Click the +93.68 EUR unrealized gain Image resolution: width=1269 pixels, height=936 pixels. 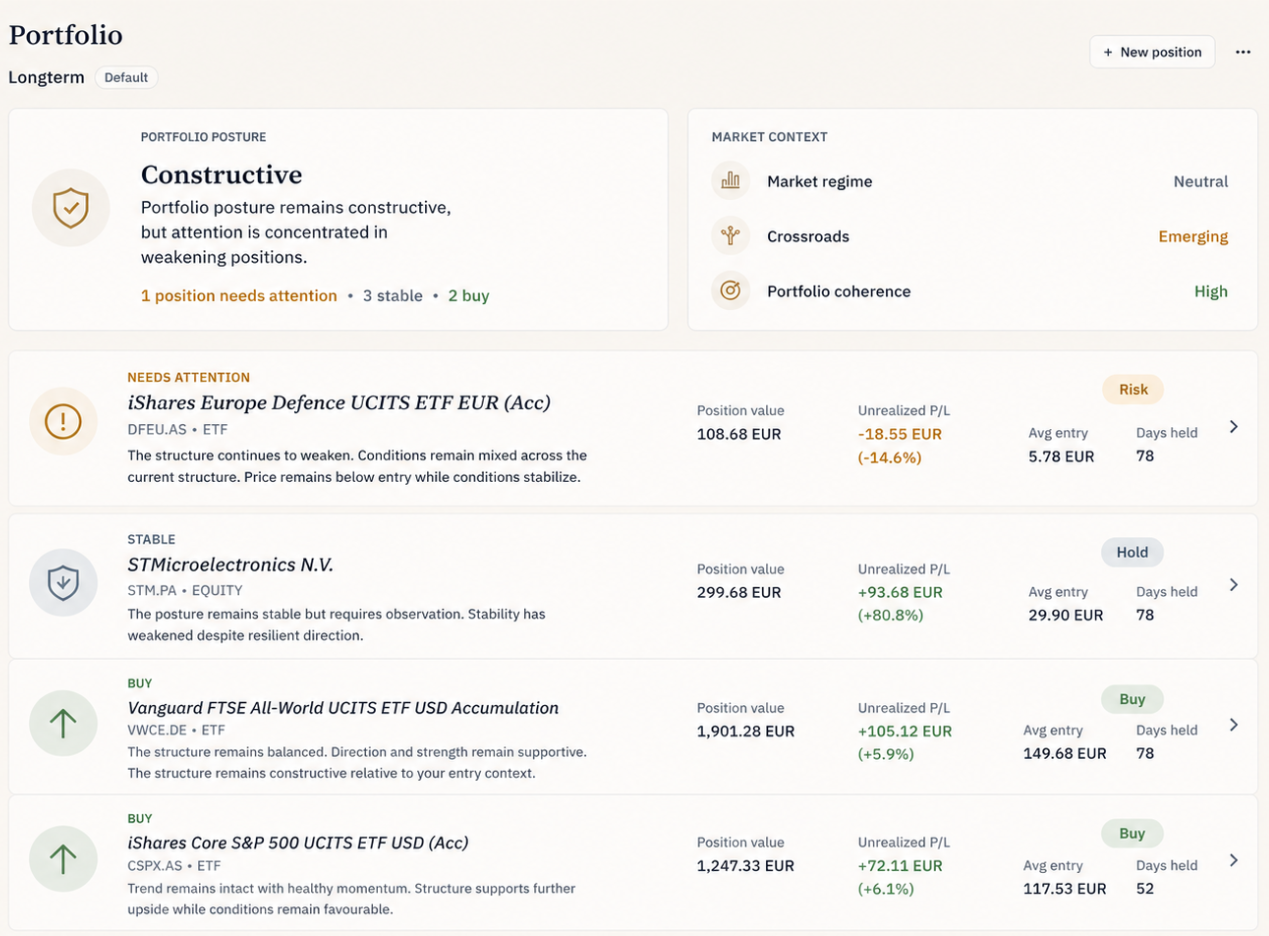click(x=900, y=593)
